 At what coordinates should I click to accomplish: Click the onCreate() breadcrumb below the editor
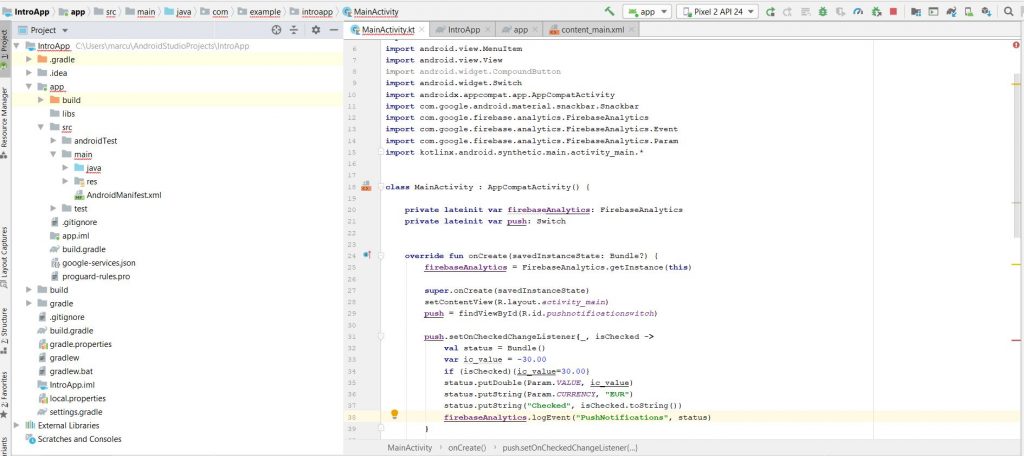coord(467,448)
